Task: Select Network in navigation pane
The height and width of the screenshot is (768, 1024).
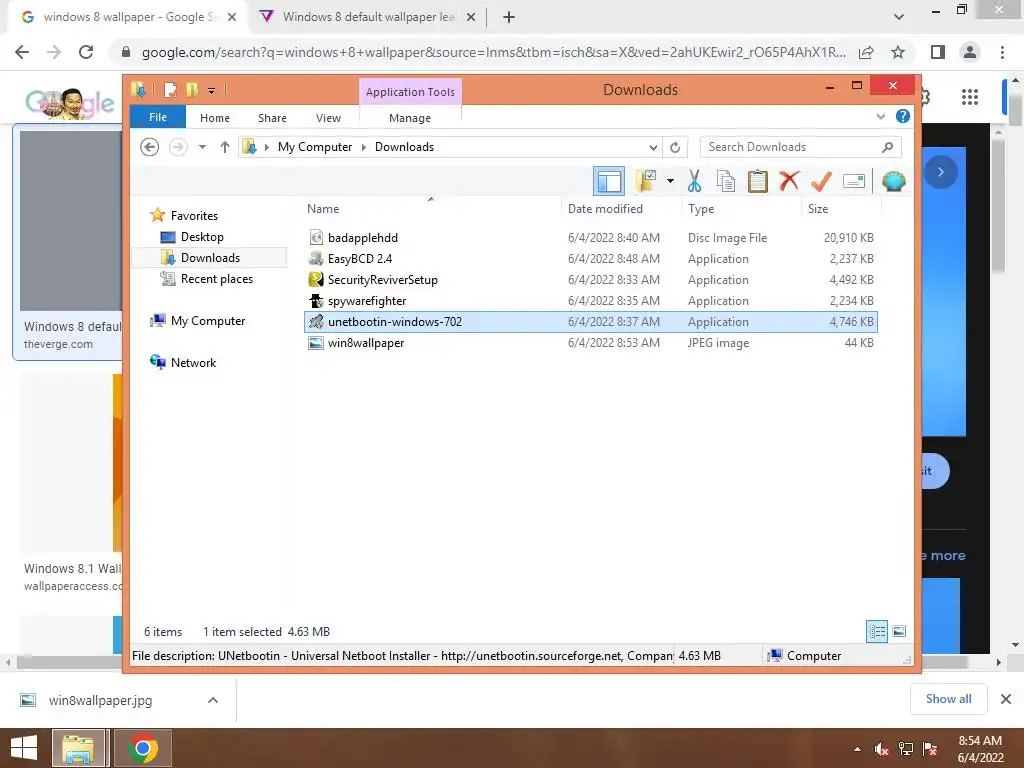Action: point(193,362)
